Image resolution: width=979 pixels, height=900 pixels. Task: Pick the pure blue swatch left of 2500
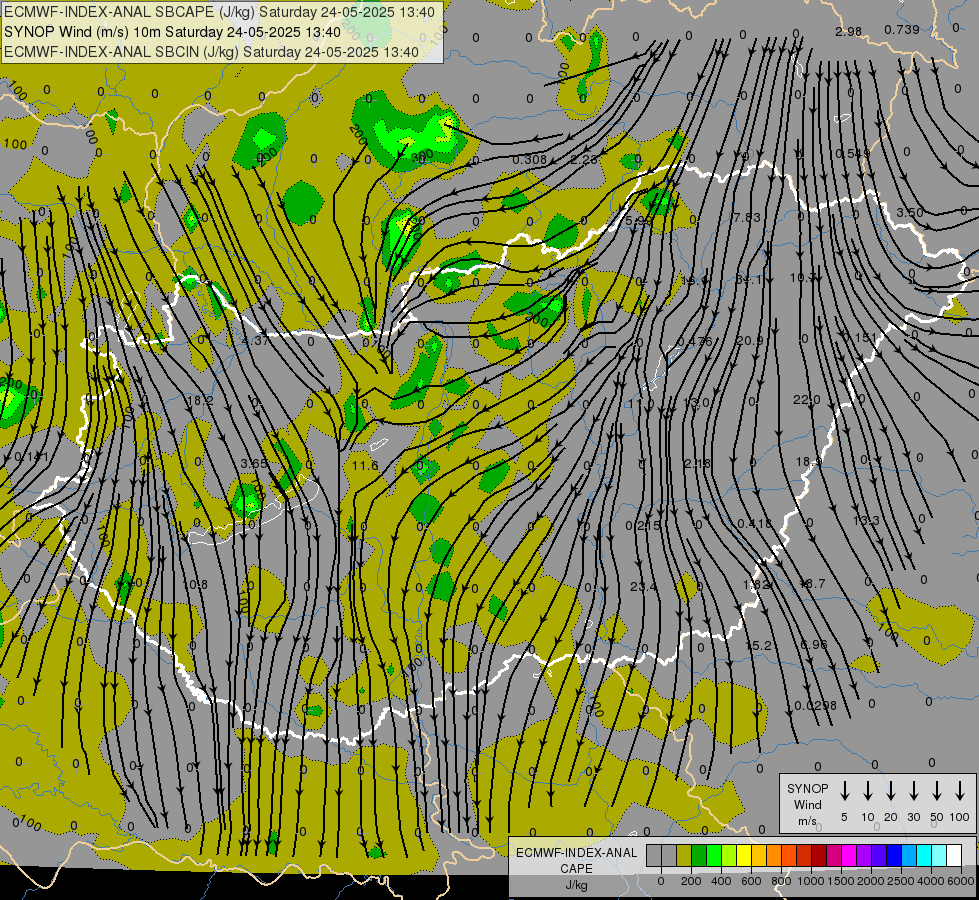coord(893,855)
